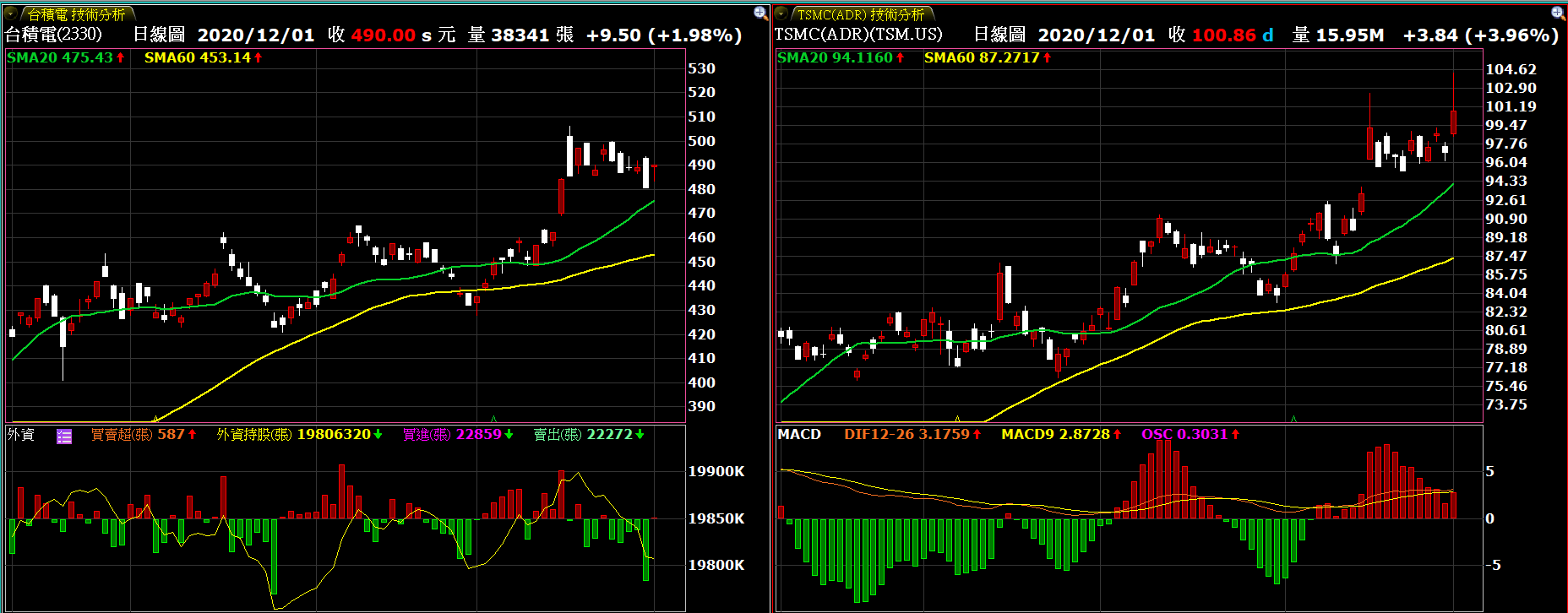Click SMA60 453.14 legend in 台積電 chart
The width and height of the screenshot is (1568, 613).
tap(204, 57)
